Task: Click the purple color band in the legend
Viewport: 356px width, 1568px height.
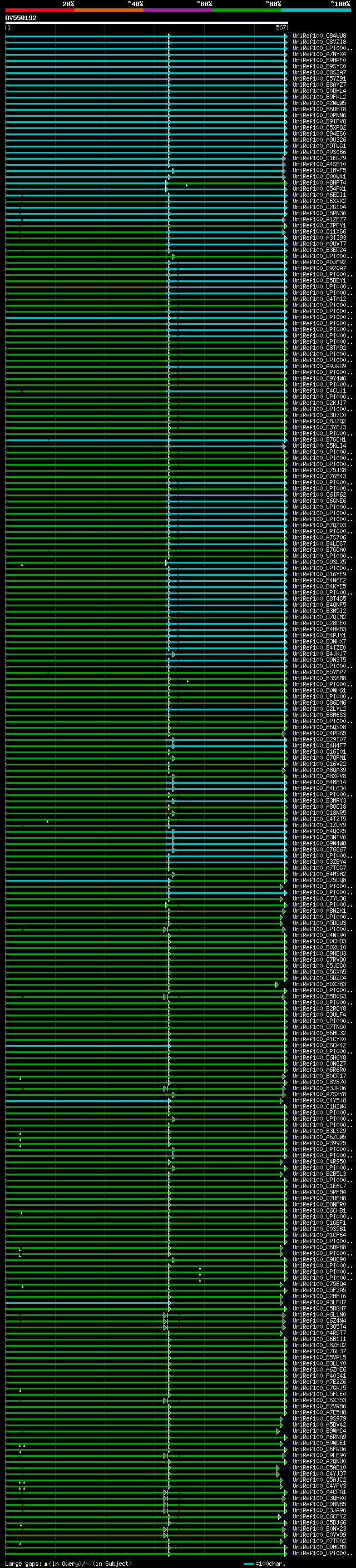Action: tap(179, 10)
